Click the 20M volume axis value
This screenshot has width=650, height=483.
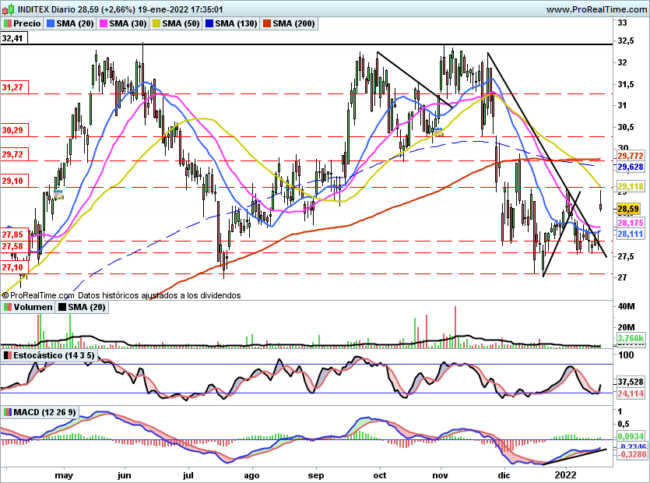click(x=626, y=328)
